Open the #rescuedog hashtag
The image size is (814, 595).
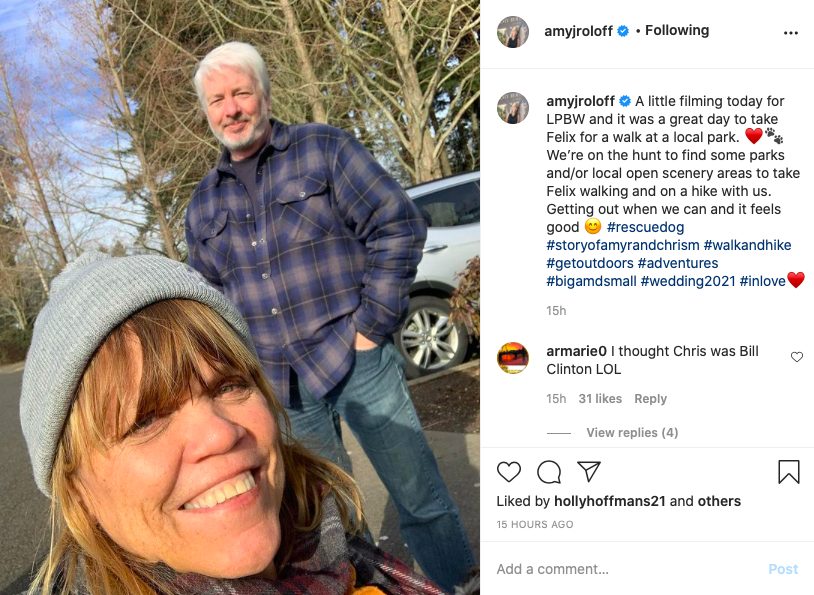645,228
